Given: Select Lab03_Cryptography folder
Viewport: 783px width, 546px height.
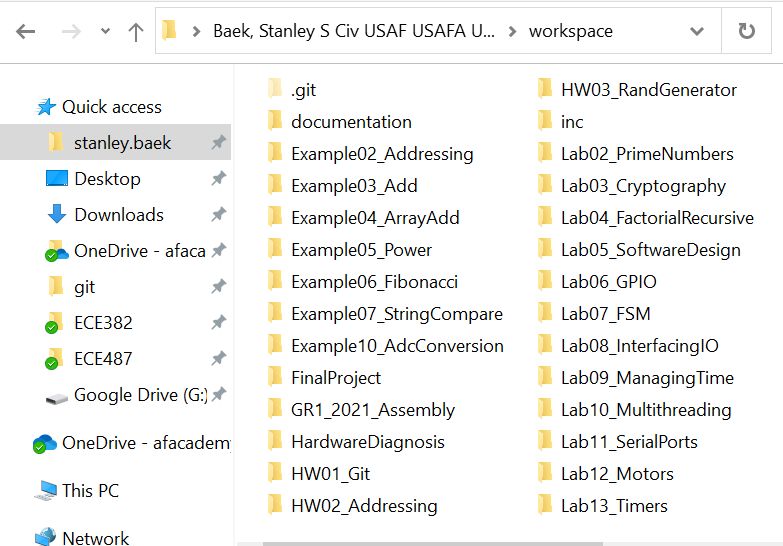Looking at the screenshot, I should point(632,186).
